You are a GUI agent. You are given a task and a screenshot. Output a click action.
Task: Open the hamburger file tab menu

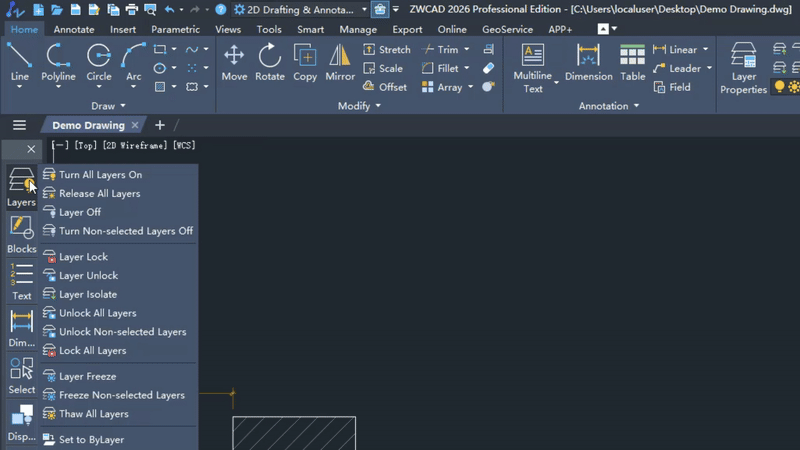point(19,125)
